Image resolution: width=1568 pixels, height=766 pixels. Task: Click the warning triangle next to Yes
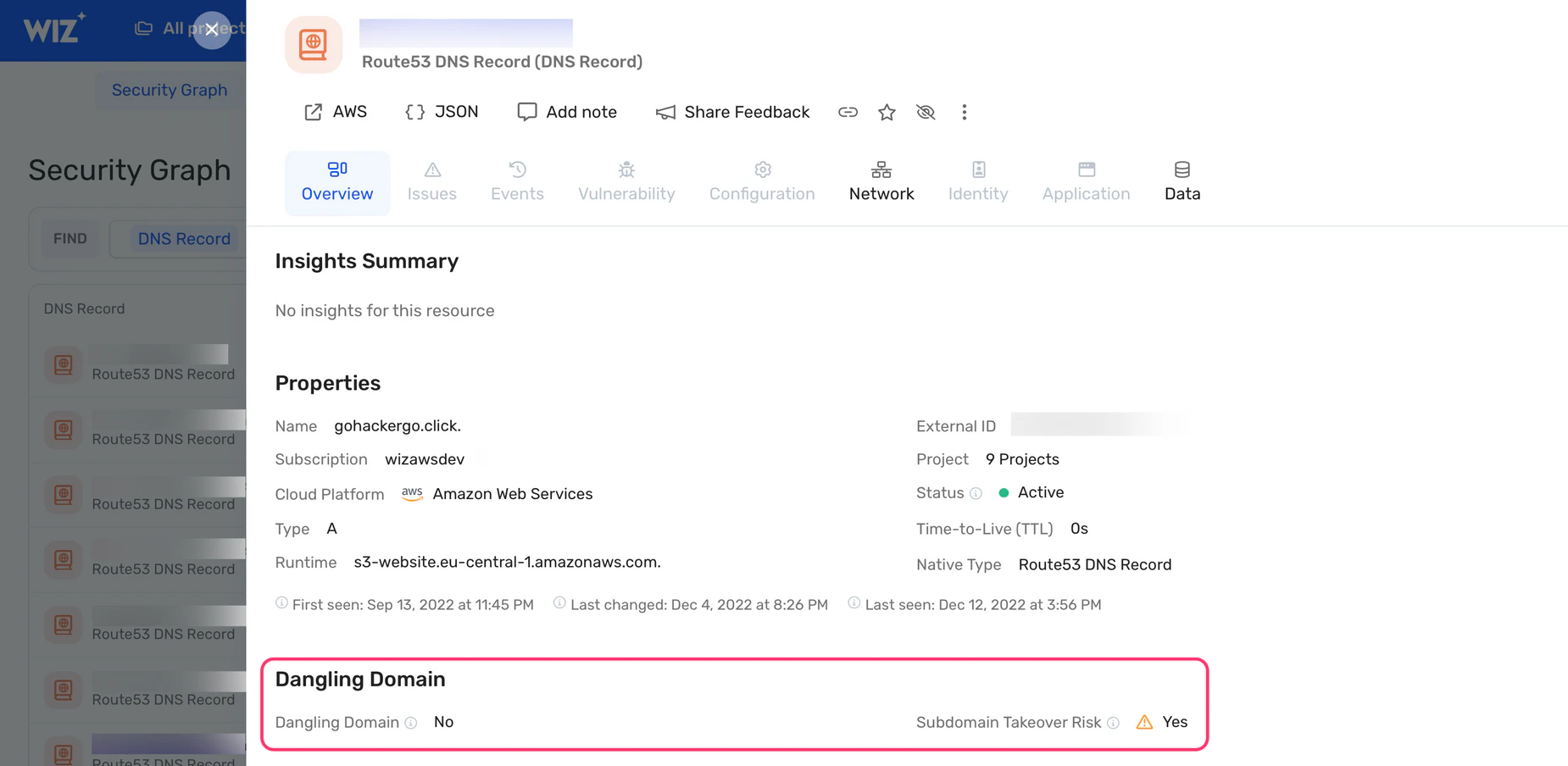tap(1144, 722)
